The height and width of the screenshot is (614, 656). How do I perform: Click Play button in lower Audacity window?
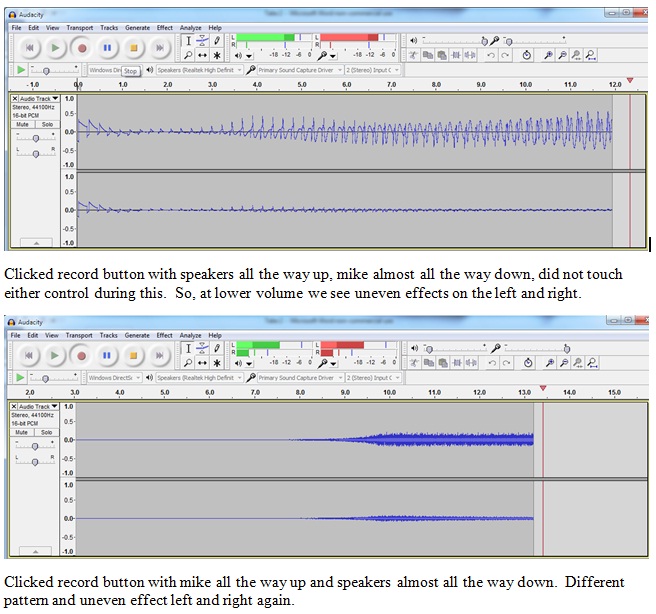tap(54, 356)
